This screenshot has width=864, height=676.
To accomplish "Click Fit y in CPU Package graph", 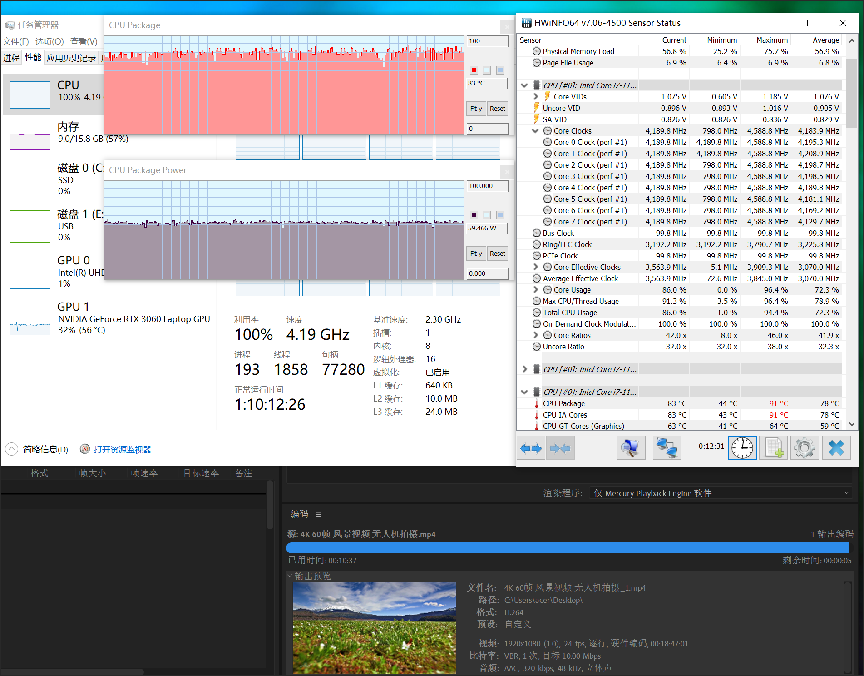I will click(x=476, y=108).
